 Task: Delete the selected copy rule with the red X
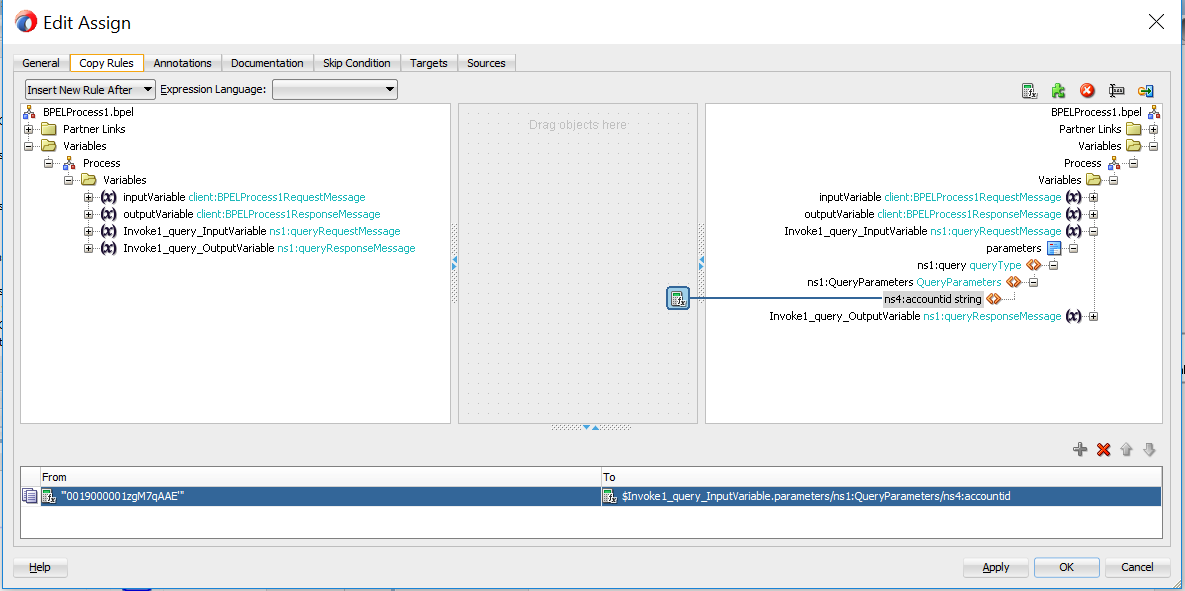coord(1103,449)
